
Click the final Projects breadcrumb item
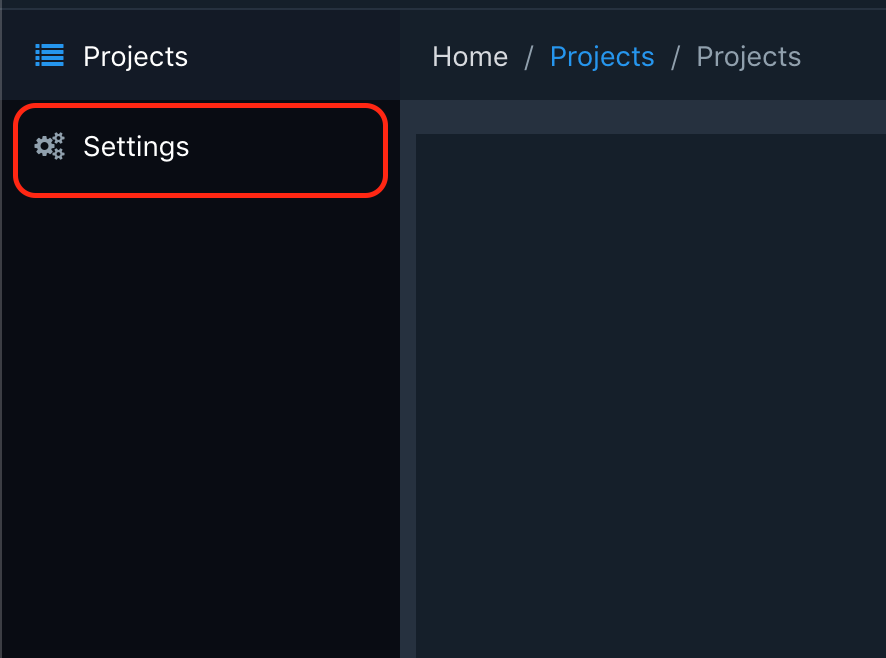click(748, 56)
